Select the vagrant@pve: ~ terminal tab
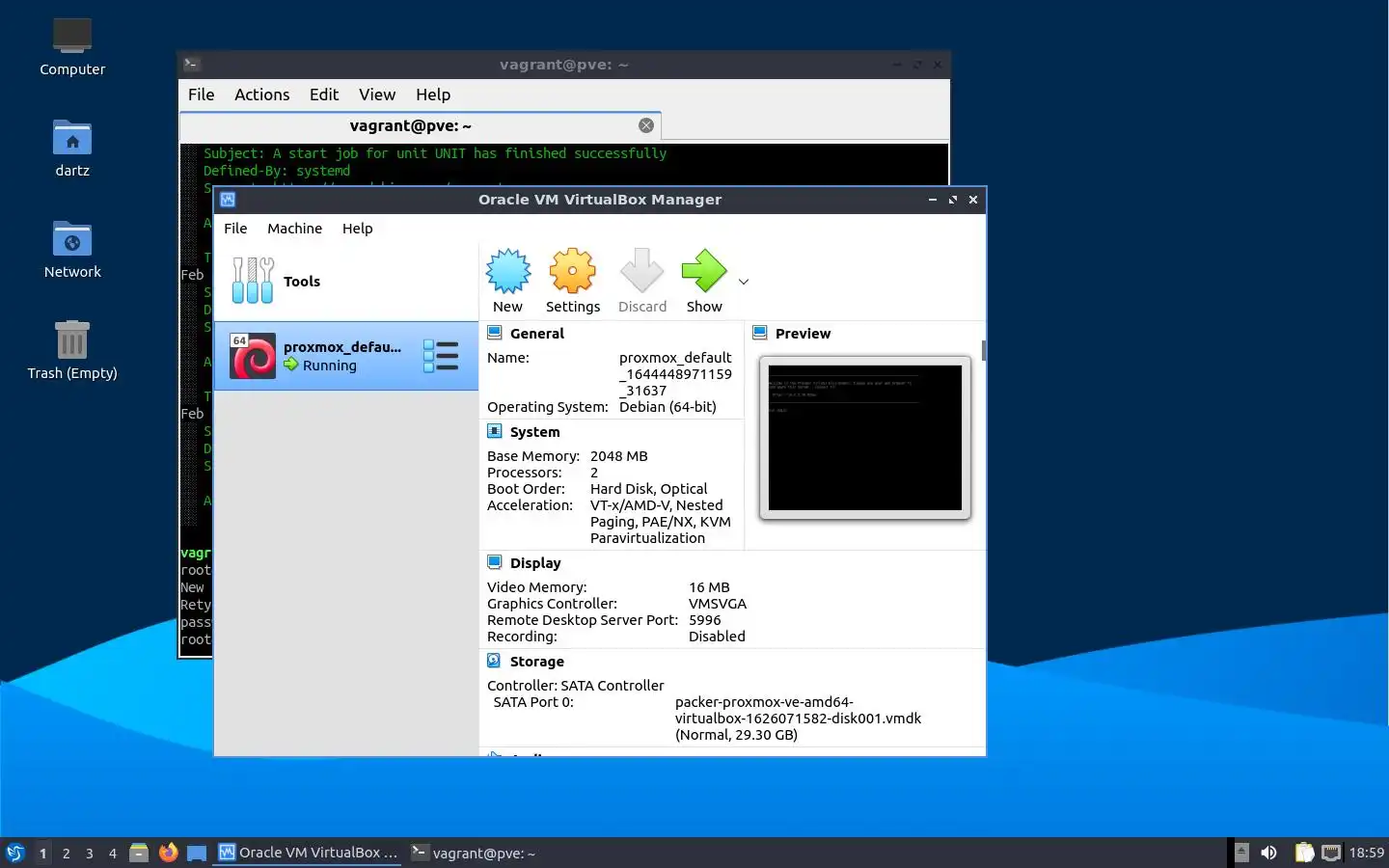1389x868 pixels. pyautogui.click(x=420, y=125)
